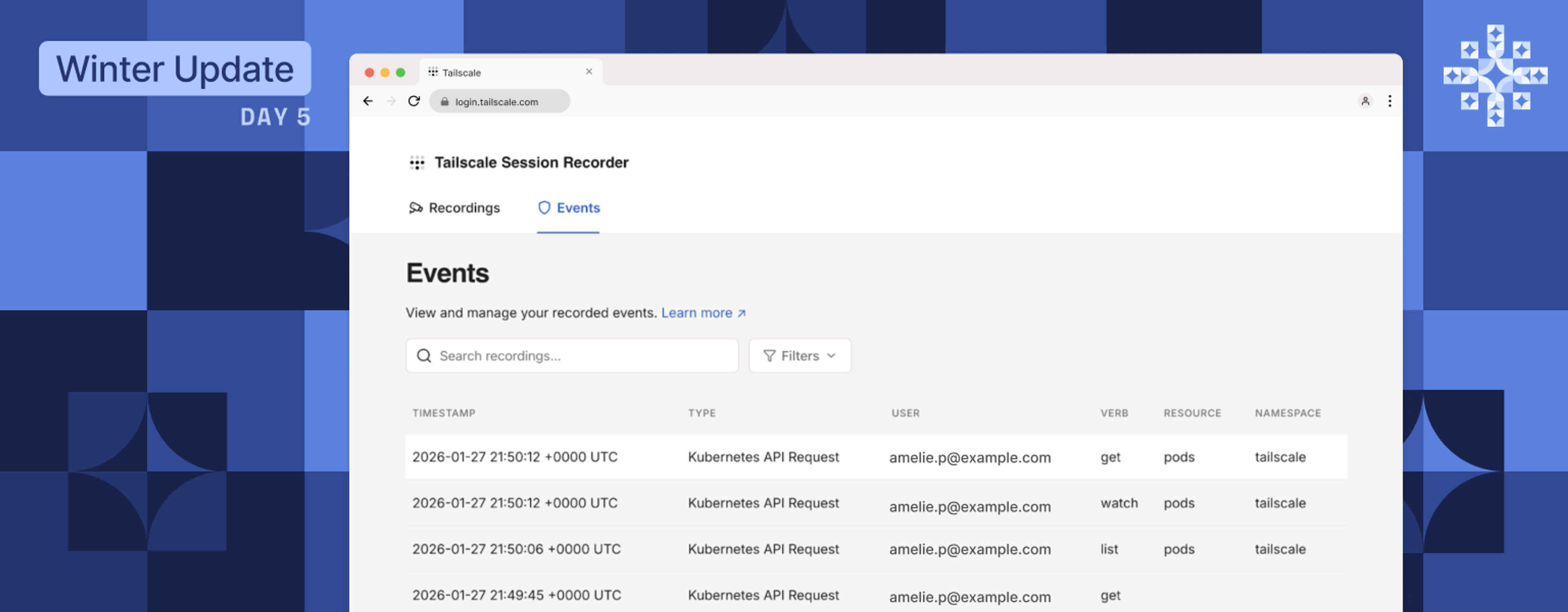Expand the Filters dropdown
Image resolution: width=1568 pixels, height=612 pixels.
(x=800, y=355)
